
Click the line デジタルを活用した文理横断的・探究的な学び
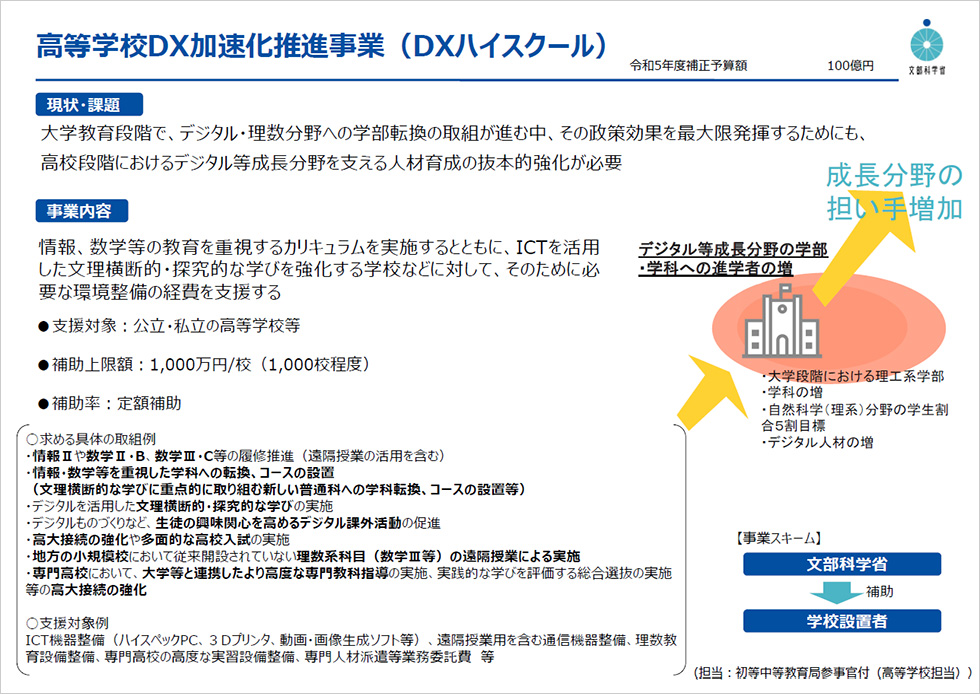click(x=179, y=506)
